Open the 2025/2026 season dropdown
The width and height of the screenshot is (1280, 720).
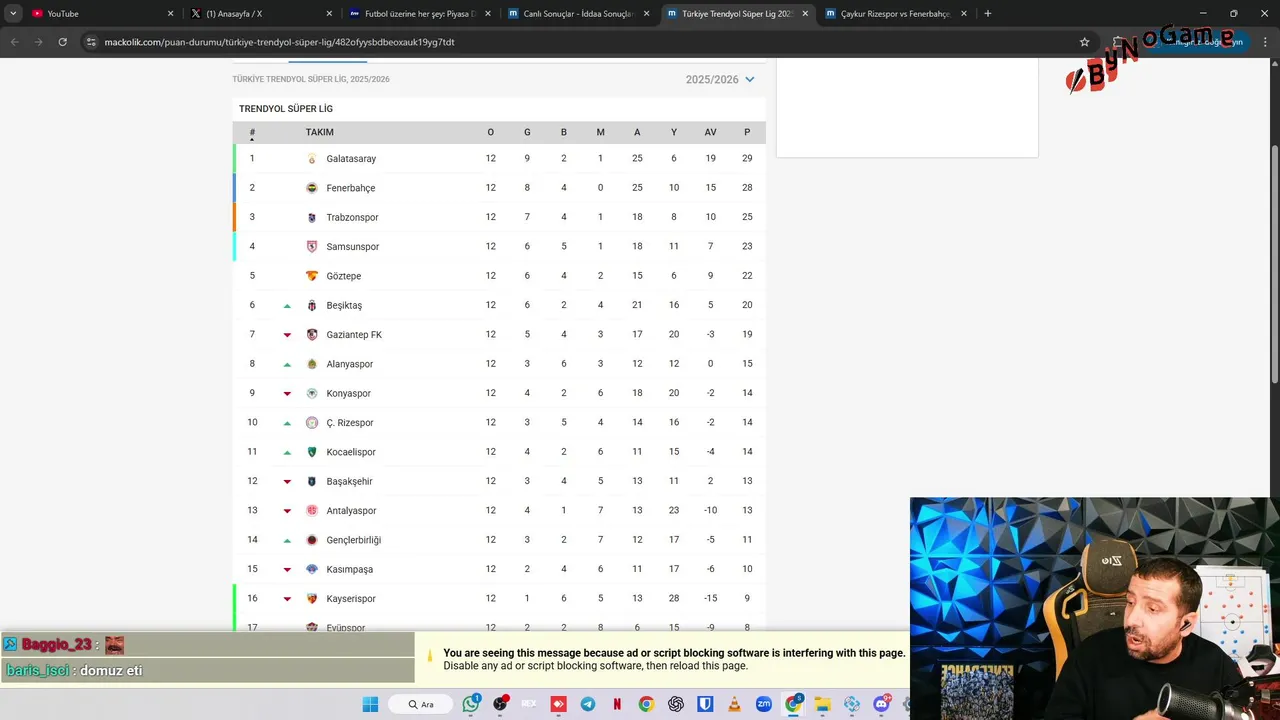[x=720, y=79]
